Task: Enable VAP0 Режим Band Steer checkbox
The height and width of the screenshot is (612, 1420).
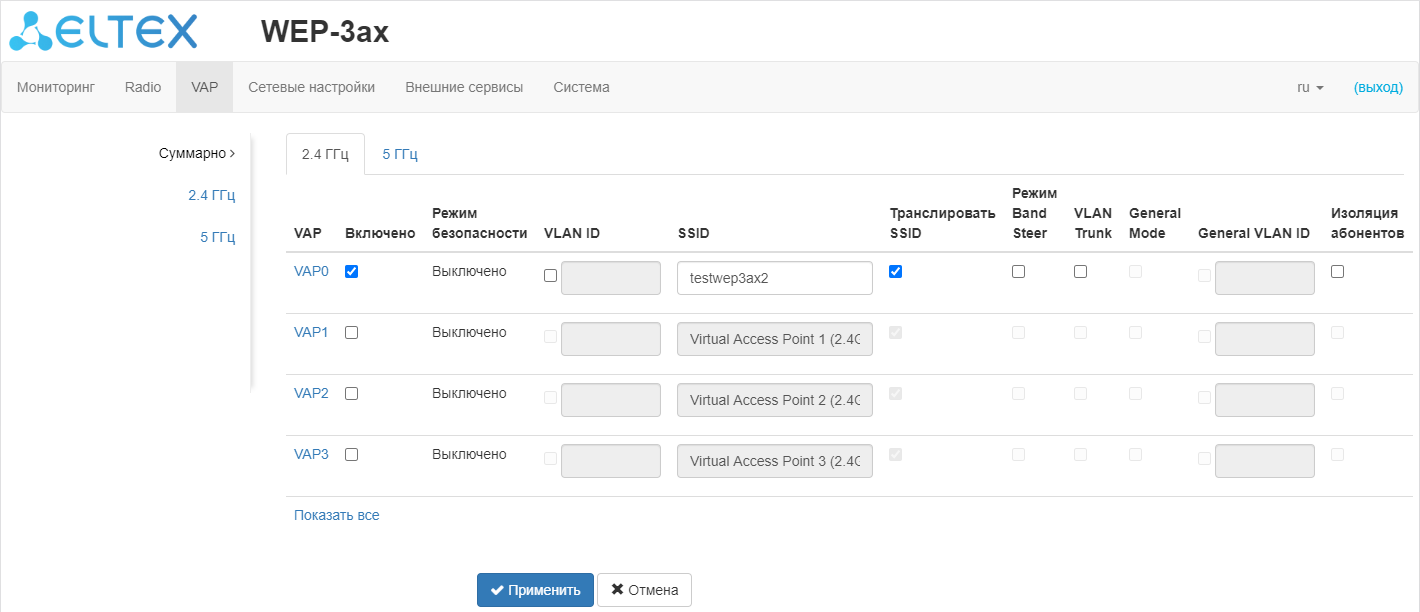Action: click(x=1018, y=271)
